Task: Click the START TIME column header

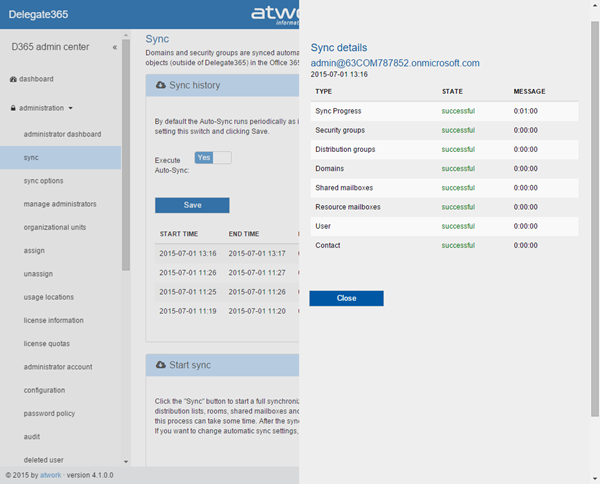Action: (179, 234)
